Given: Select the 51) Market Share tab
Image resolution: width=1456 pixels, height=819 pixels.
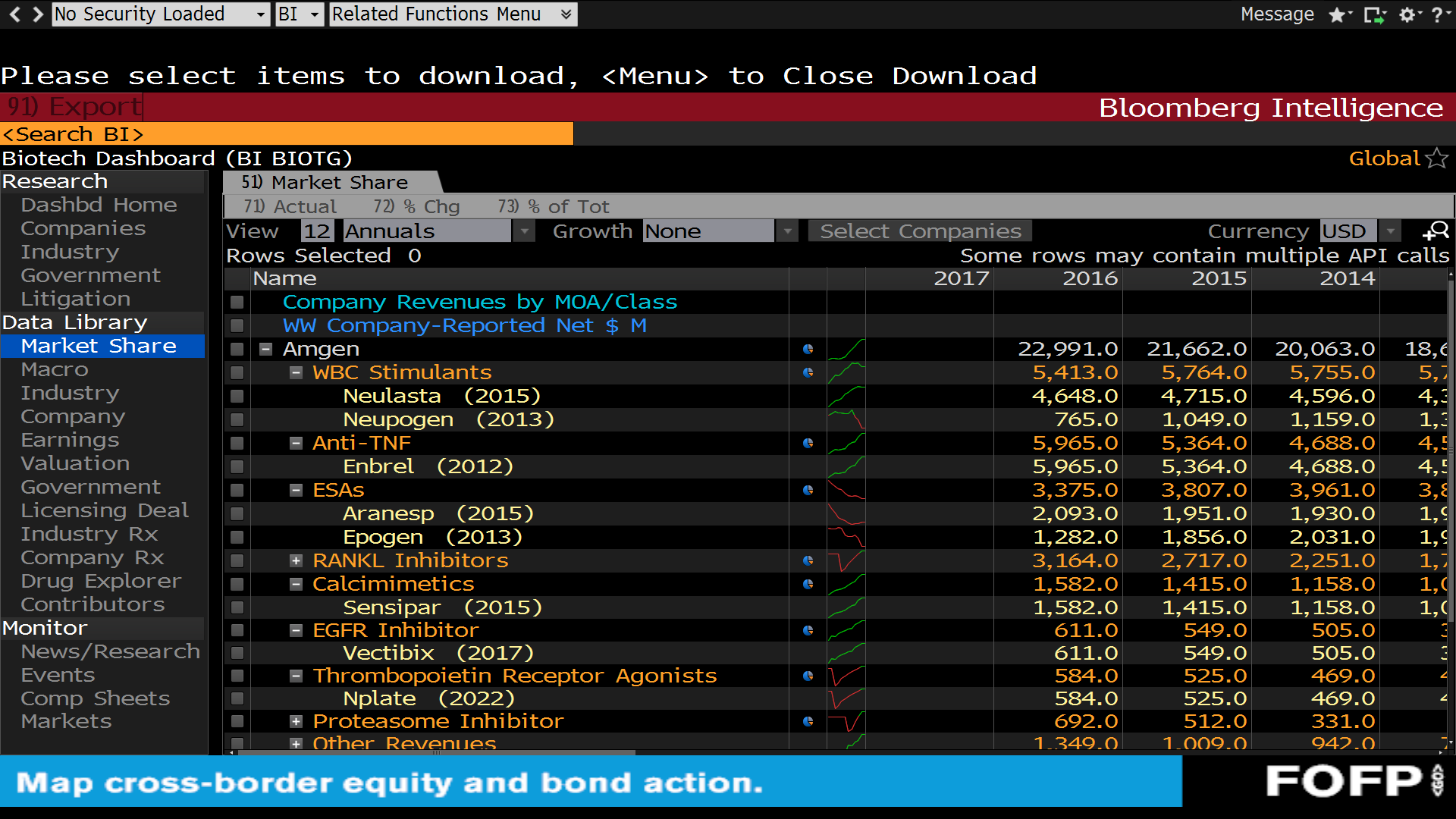Looking at the screenshot, I should [331, 182].
